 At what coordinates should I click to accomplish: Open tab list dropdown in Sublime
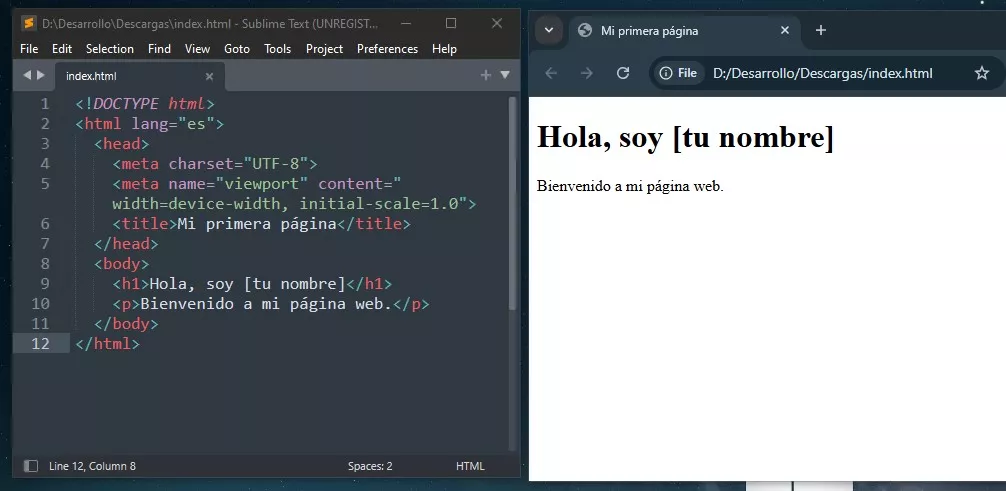click(505, 75)
